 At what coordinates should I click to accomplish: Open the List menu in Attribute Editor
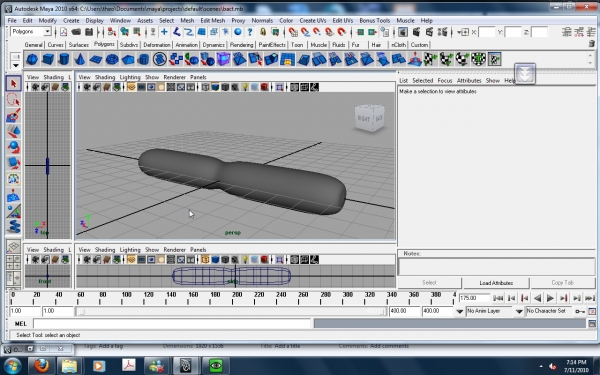pyautogui.click(x=403, y=81)
